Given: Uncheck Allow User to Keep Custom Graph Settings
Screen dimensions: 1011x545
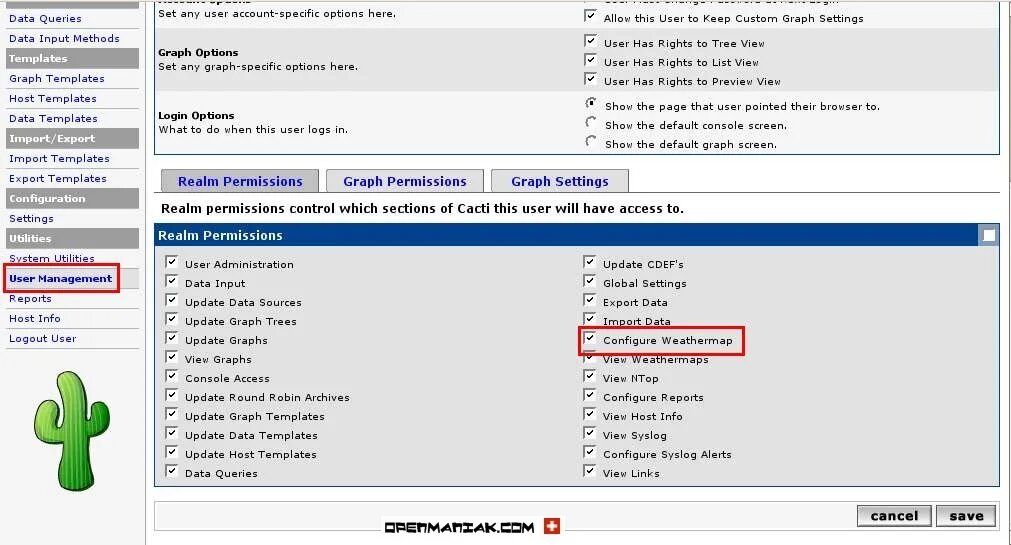Looking at the screenshot, I should coord(590,16).
